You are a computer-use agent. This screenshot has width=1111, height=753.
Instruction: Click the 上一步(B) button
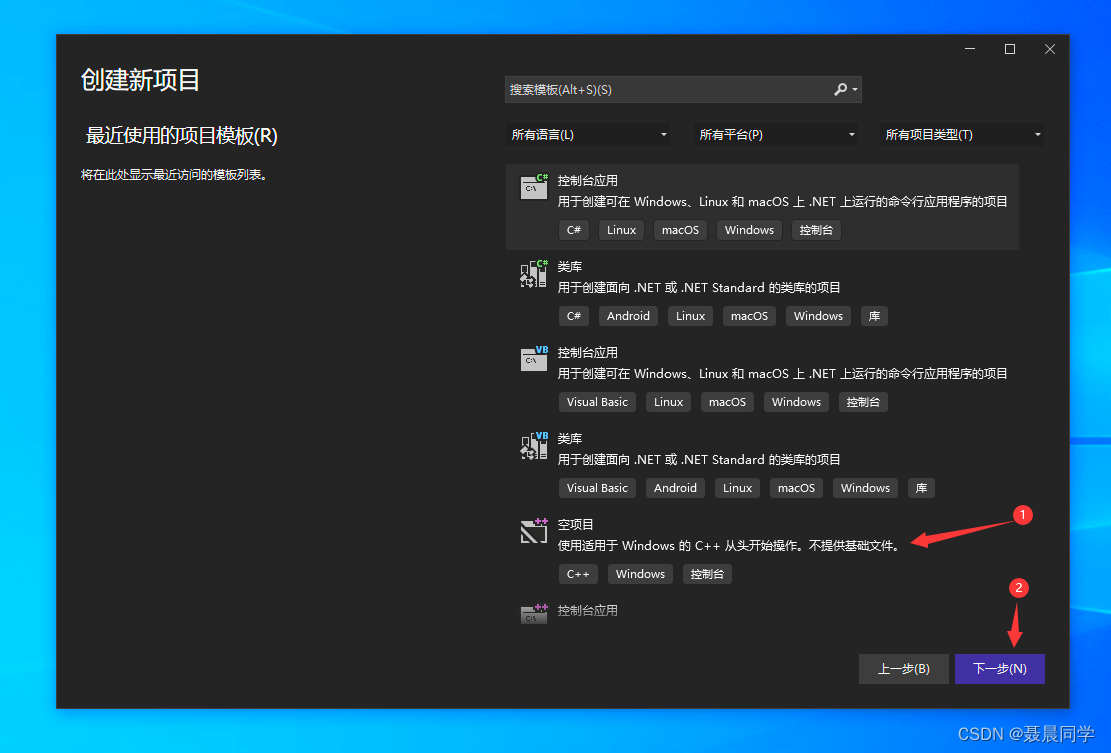pyautogui.click(x=903, y=668)
